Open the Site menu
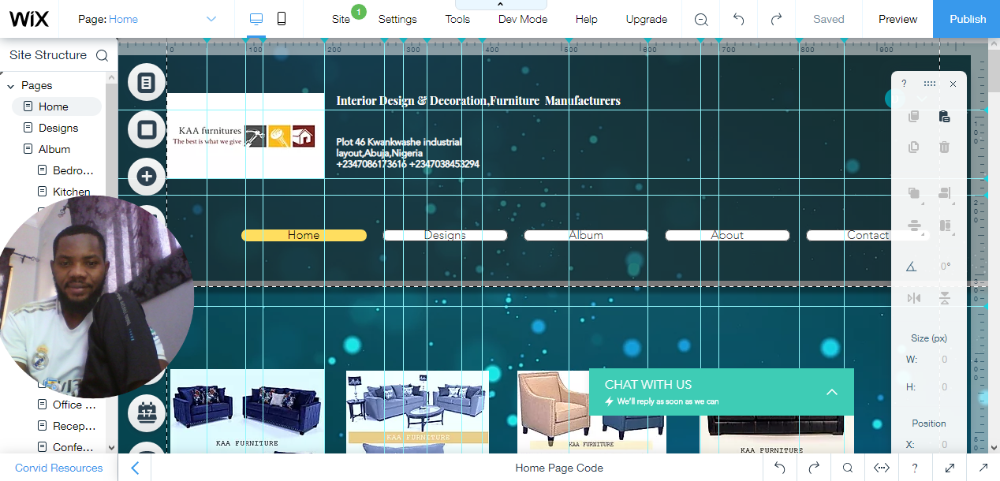 (341, 19)
